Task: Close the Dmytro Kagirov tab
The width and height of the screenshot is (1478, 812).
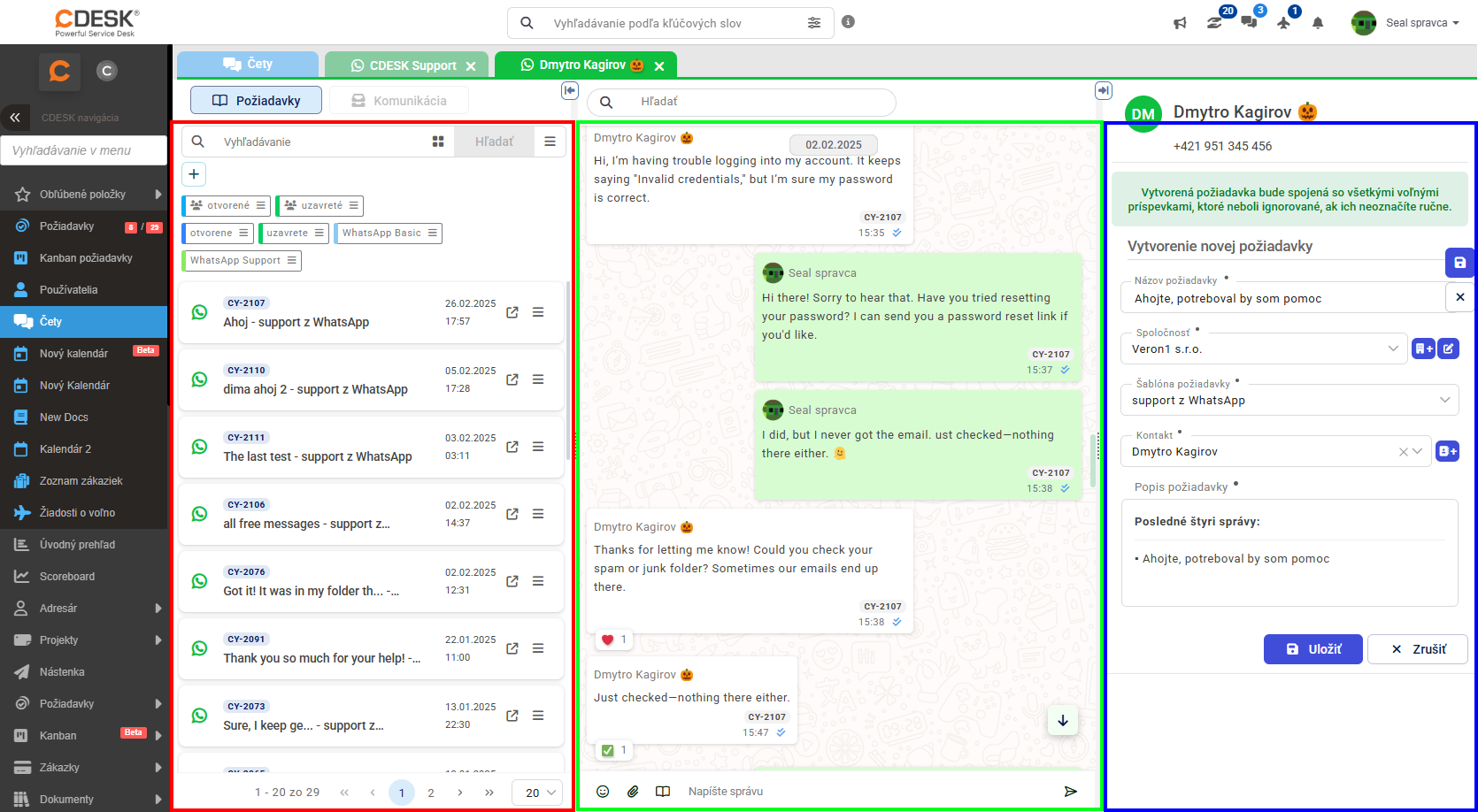Action: 659,66
